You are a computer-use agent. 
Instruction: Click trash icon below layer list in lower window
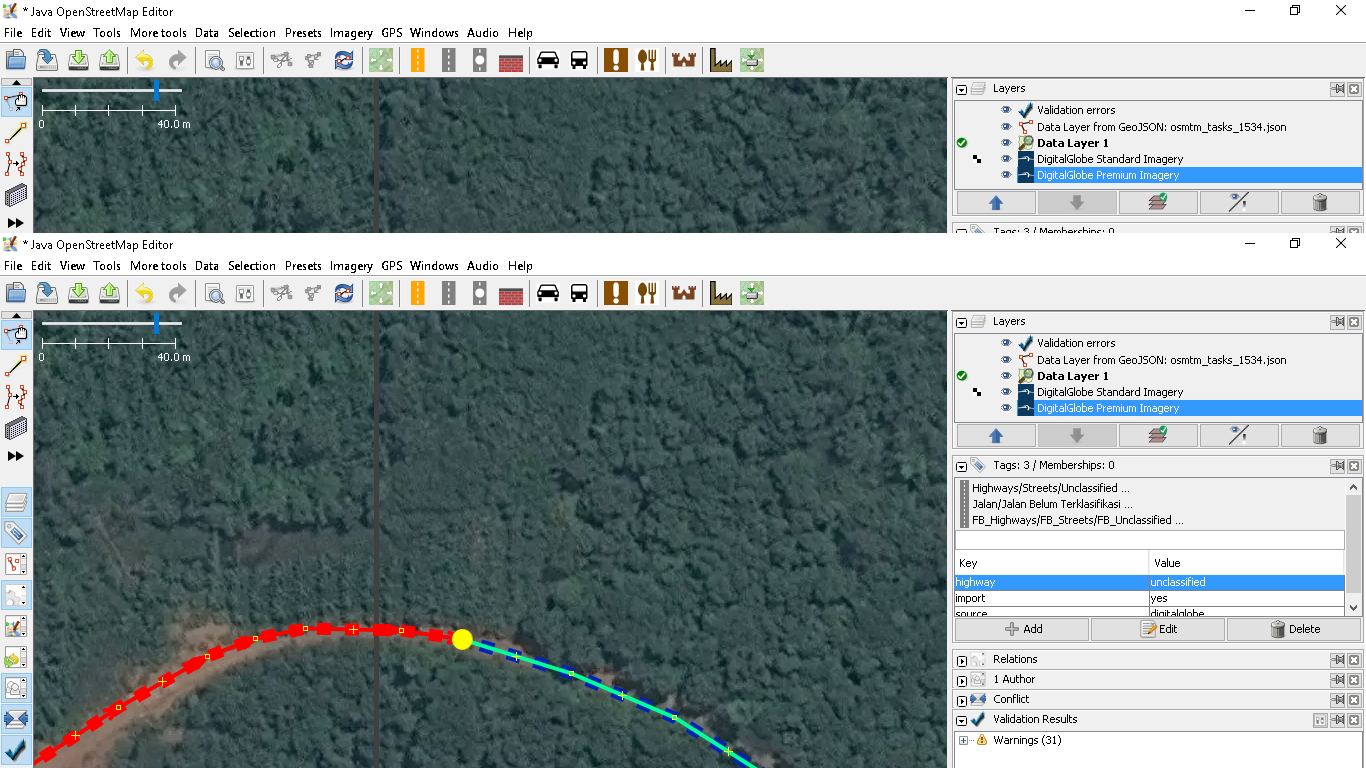tap(1320, 436)
